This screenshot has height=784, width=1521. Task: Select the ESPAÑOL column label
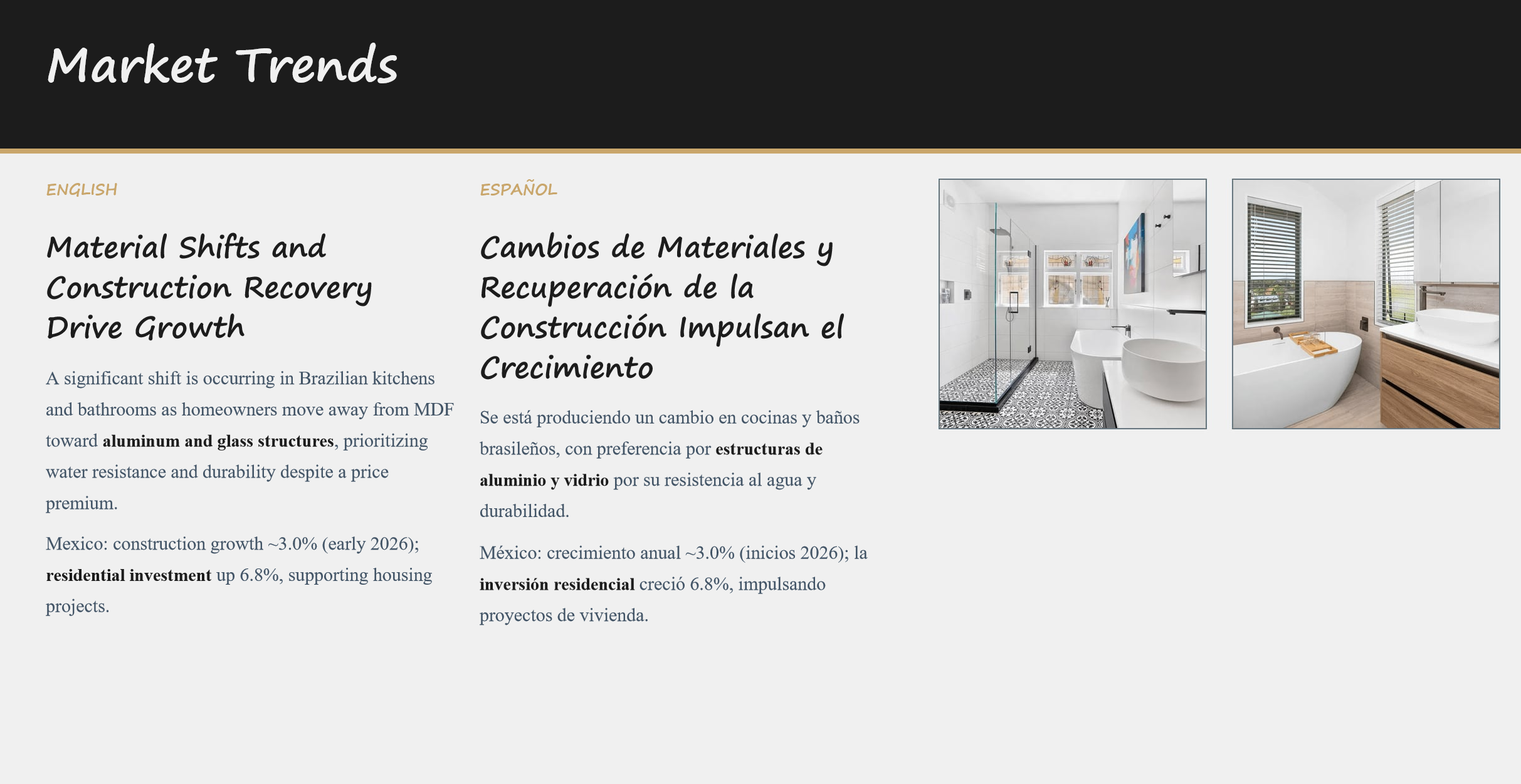[518, 189]
